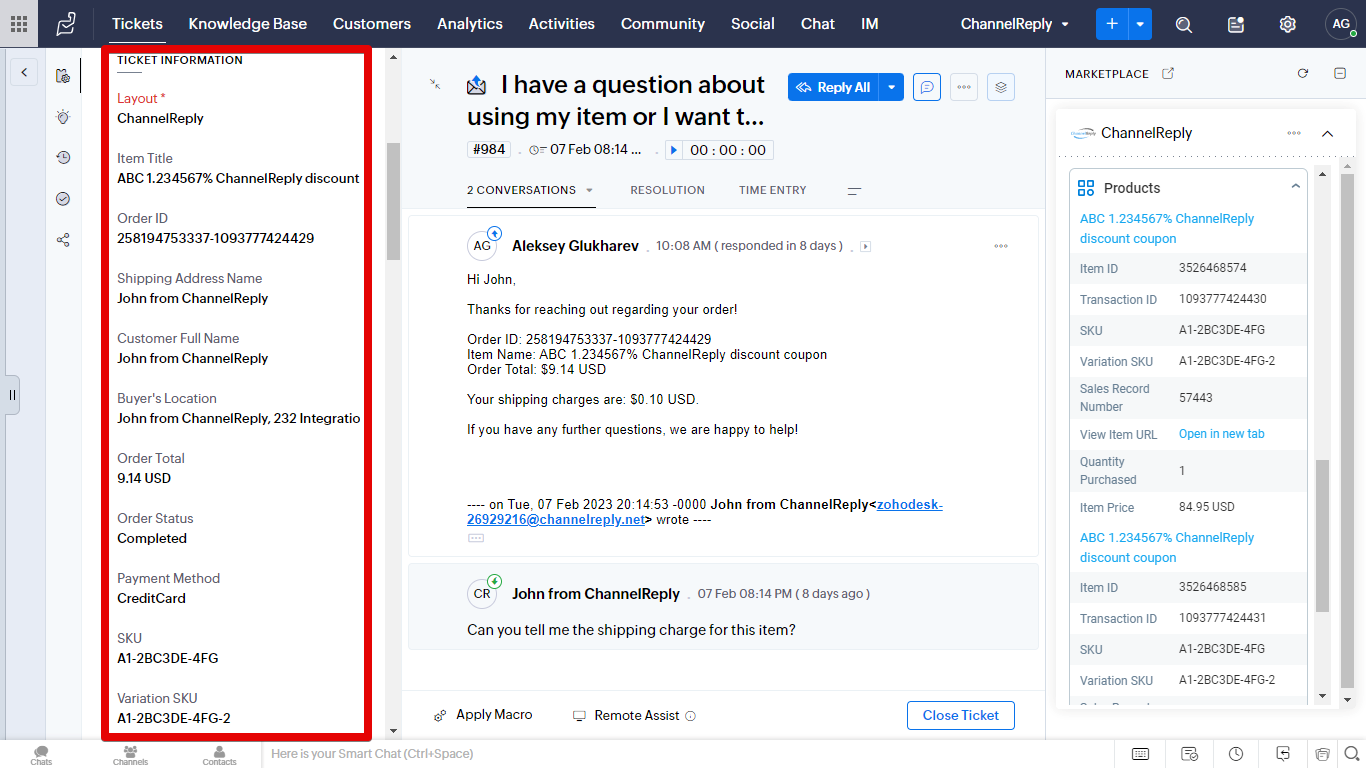
Task: Show more ticket tabs menu
Action: (854, 190)
